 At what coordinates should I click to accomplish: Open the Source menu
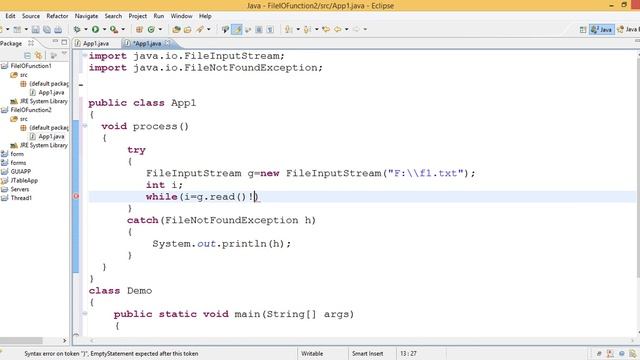(31, 16)
